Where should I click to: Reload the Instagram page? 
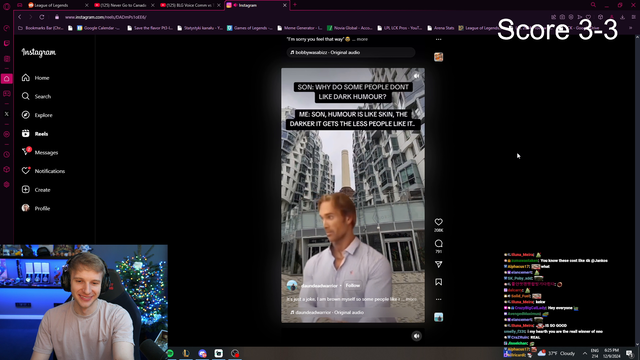(x=42, y=17)
